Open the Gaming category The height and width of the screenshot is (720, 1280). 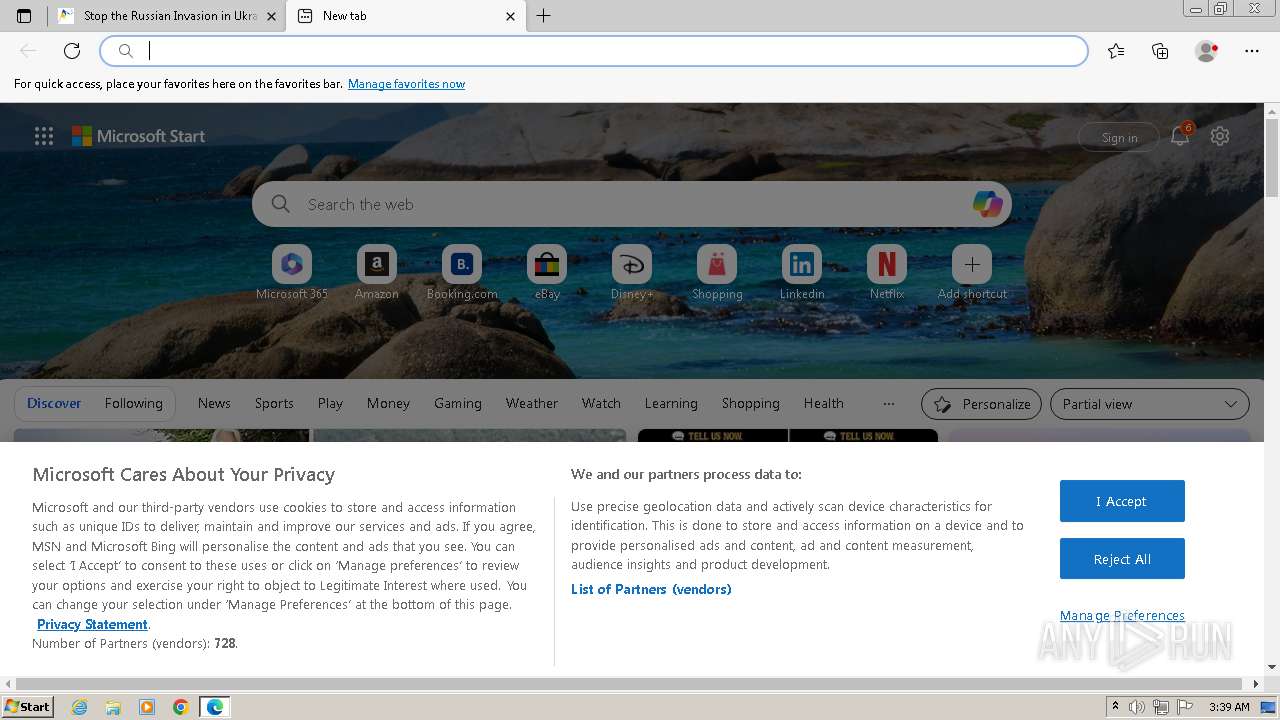click(x=458, y=403)
